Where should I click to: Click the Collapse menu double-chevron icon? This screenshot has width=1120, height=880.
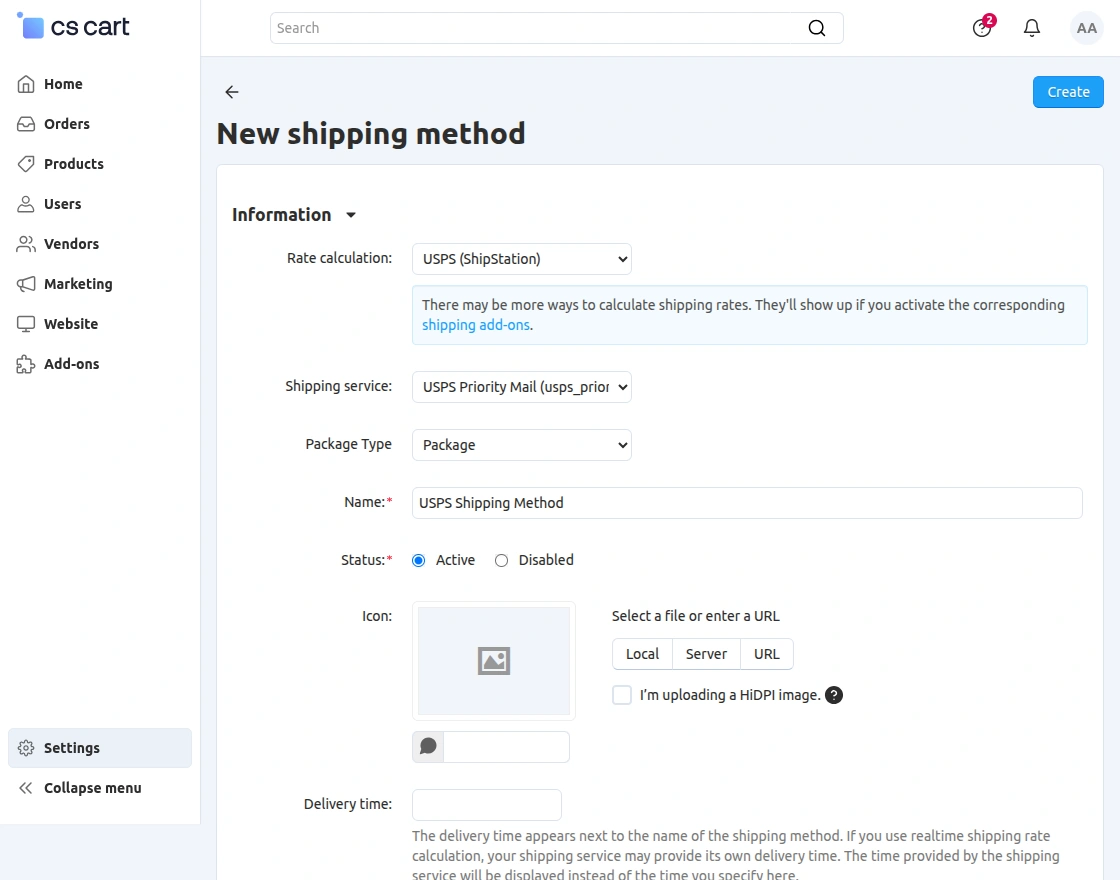click(26, 788)
